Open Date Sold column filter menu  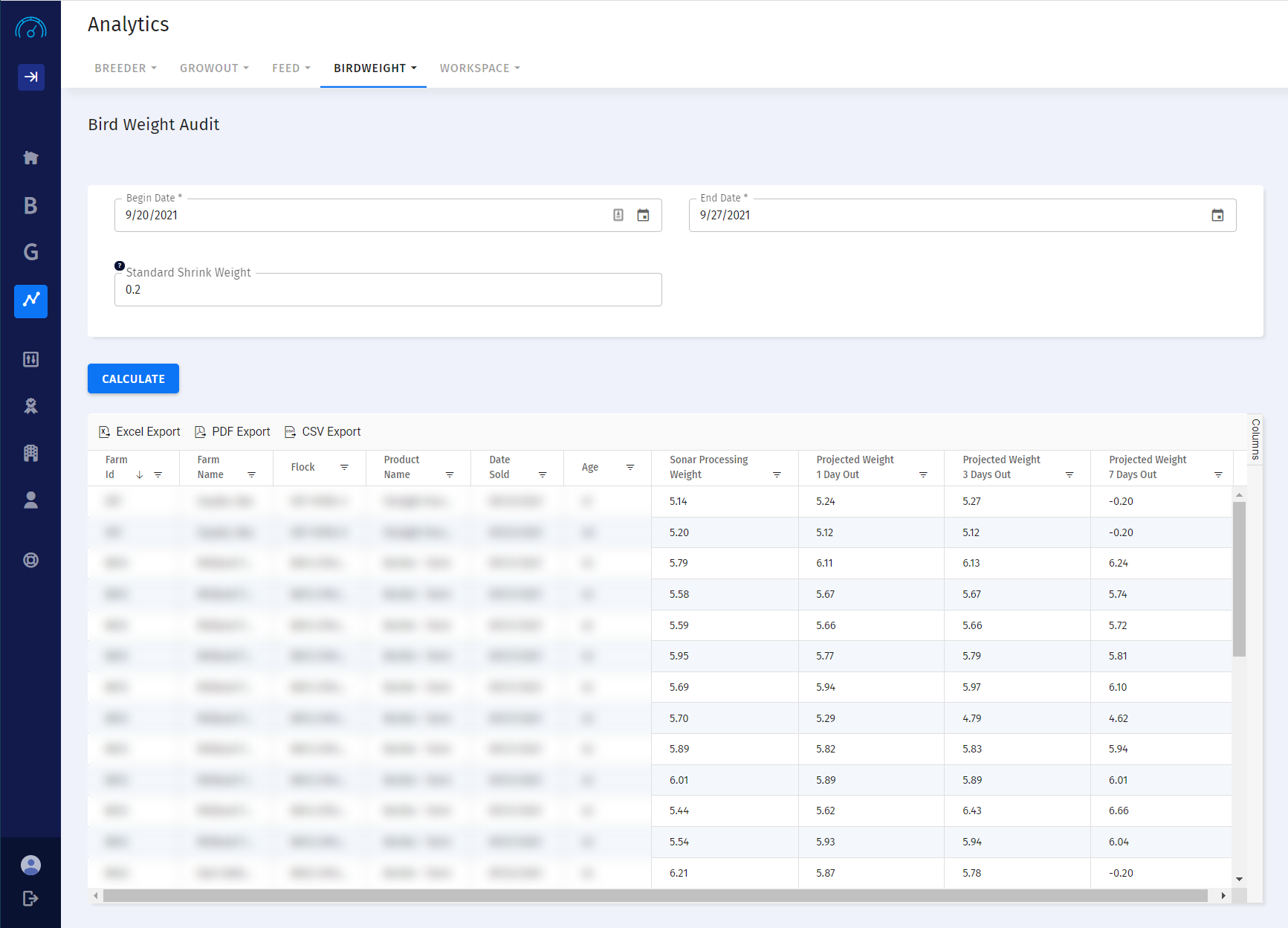pos(543,474)
